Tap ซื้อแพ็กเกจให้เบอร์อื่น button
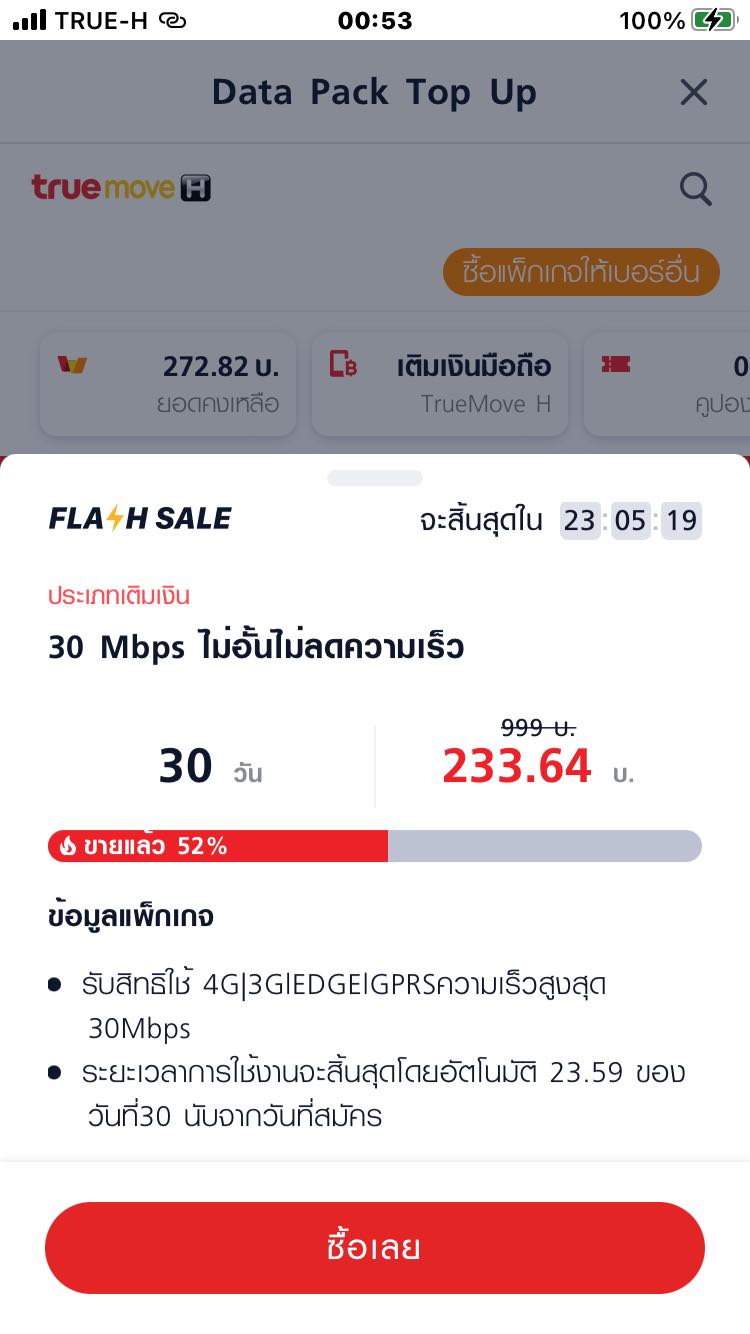 pyautogui.click(x=581, y=272)
